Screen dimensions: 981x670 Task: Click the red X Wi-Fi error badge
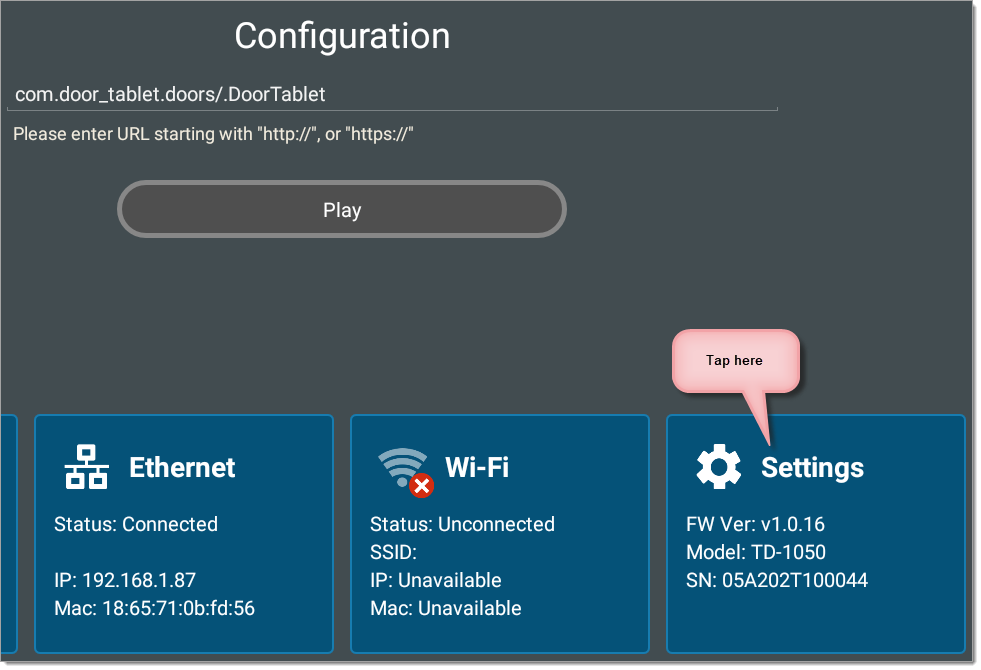point(422,485)
